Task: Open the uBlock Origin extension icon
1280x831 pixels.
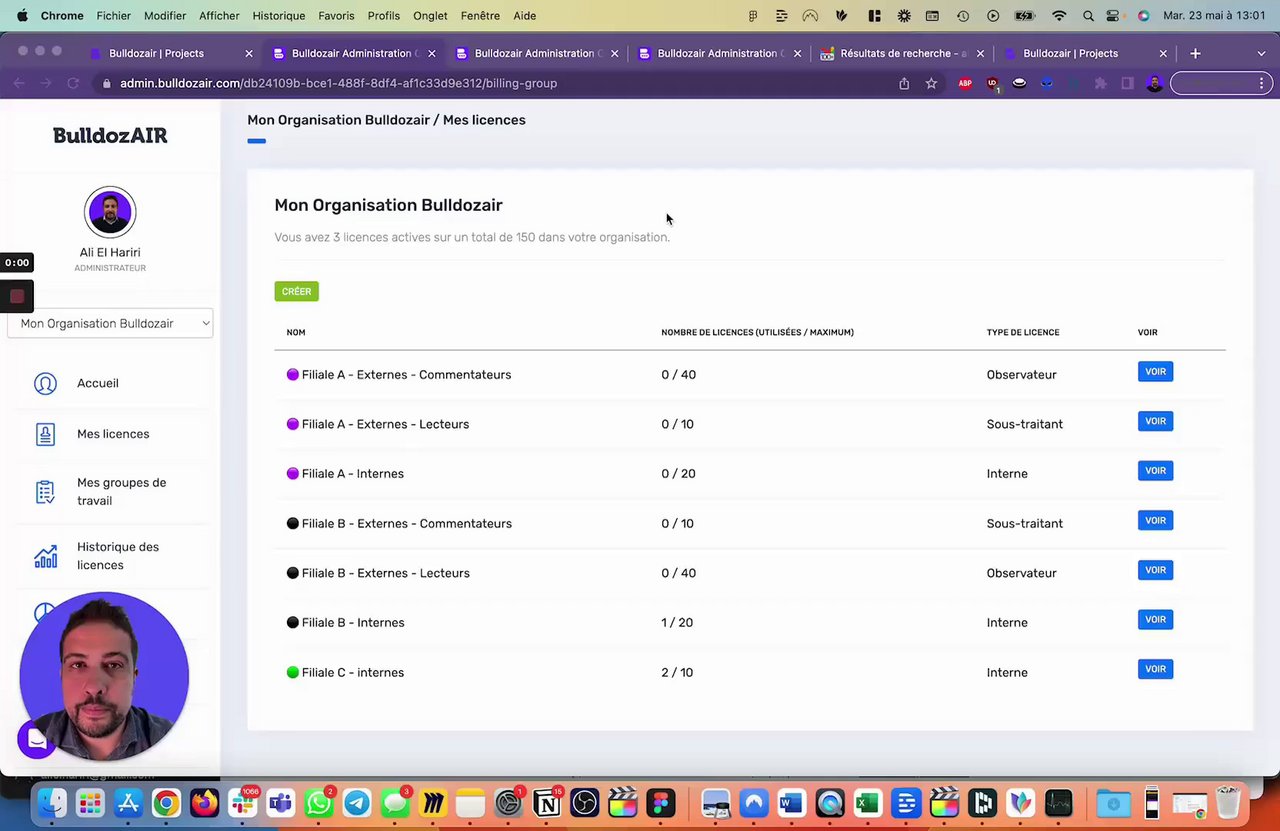Action: click(x=992, y=84)
